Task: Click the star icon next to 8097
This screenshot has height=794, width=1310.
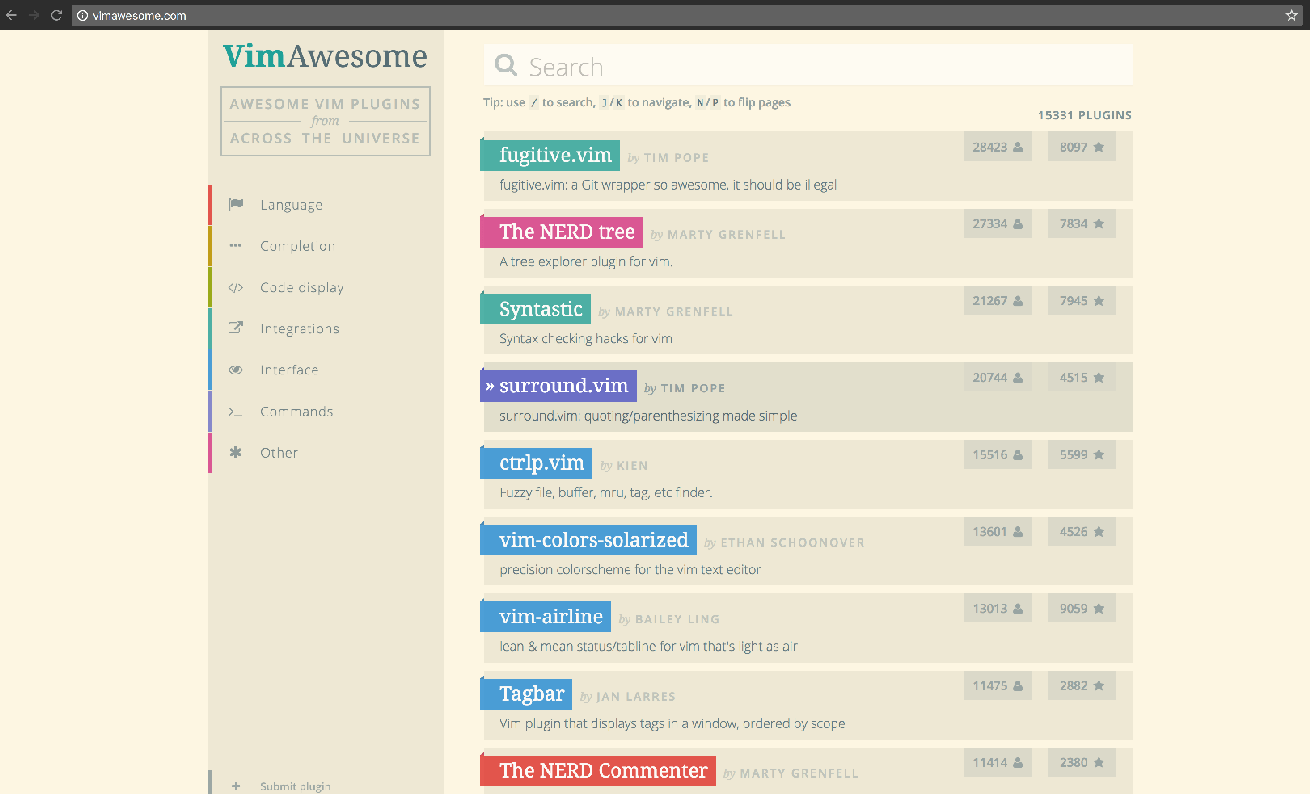Action: click(1098, 147)
